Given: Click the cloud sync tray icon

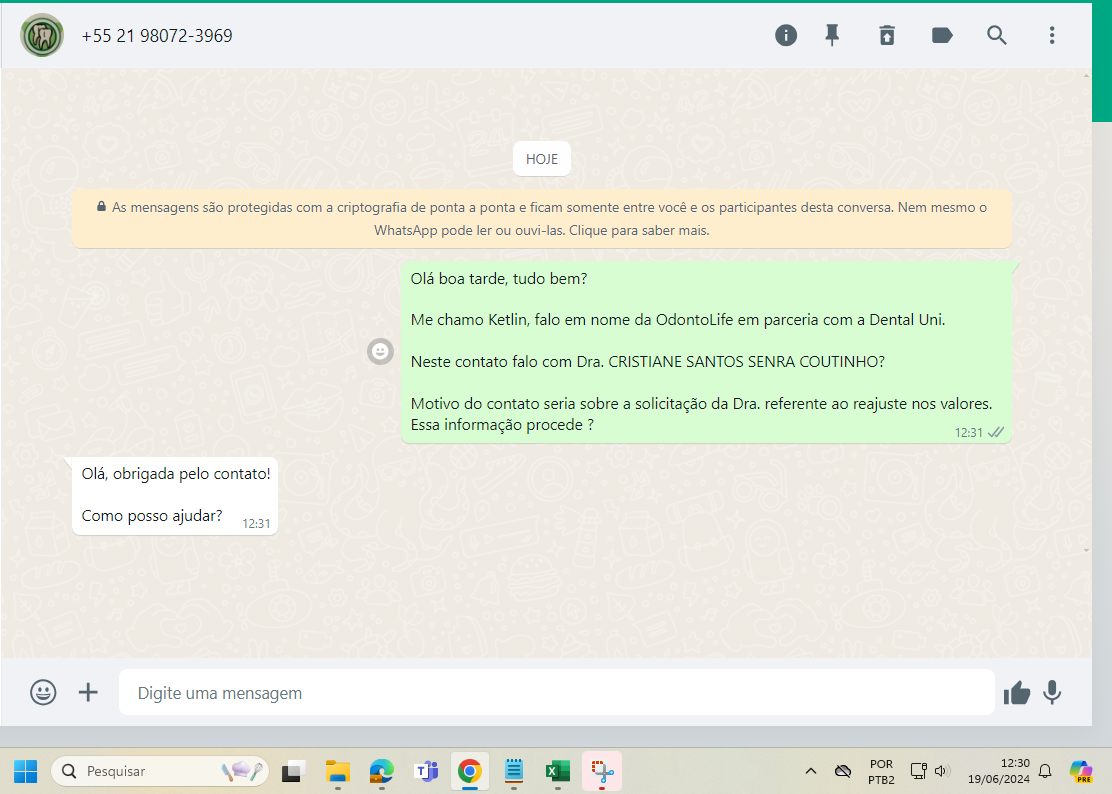Looking at the screenshot, I should point(843,771).
